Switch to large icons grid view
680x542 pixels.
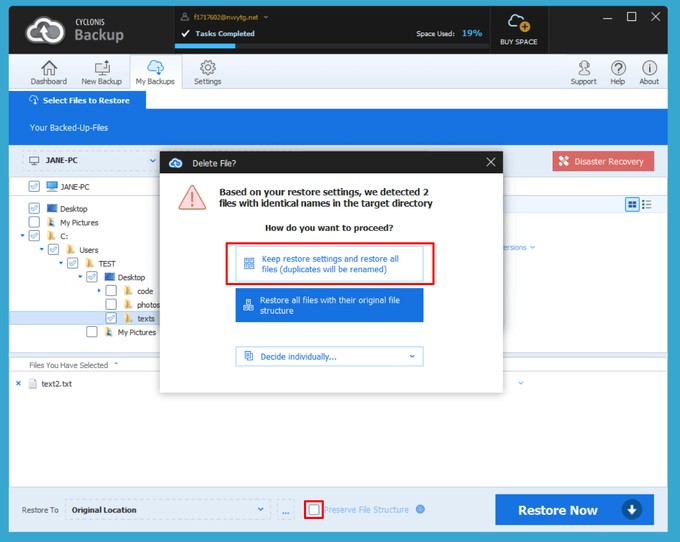pyautogui.click(x=632, y=204)
